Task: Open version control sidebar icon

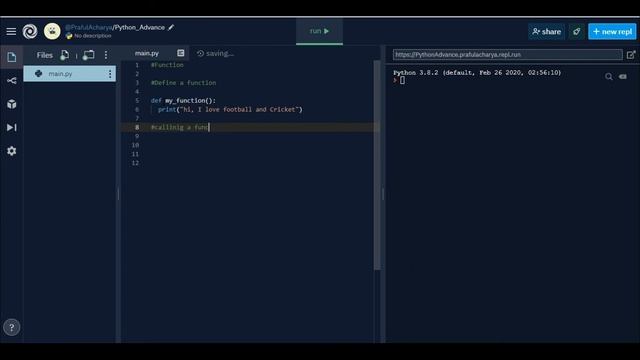Action: [11, 80]
